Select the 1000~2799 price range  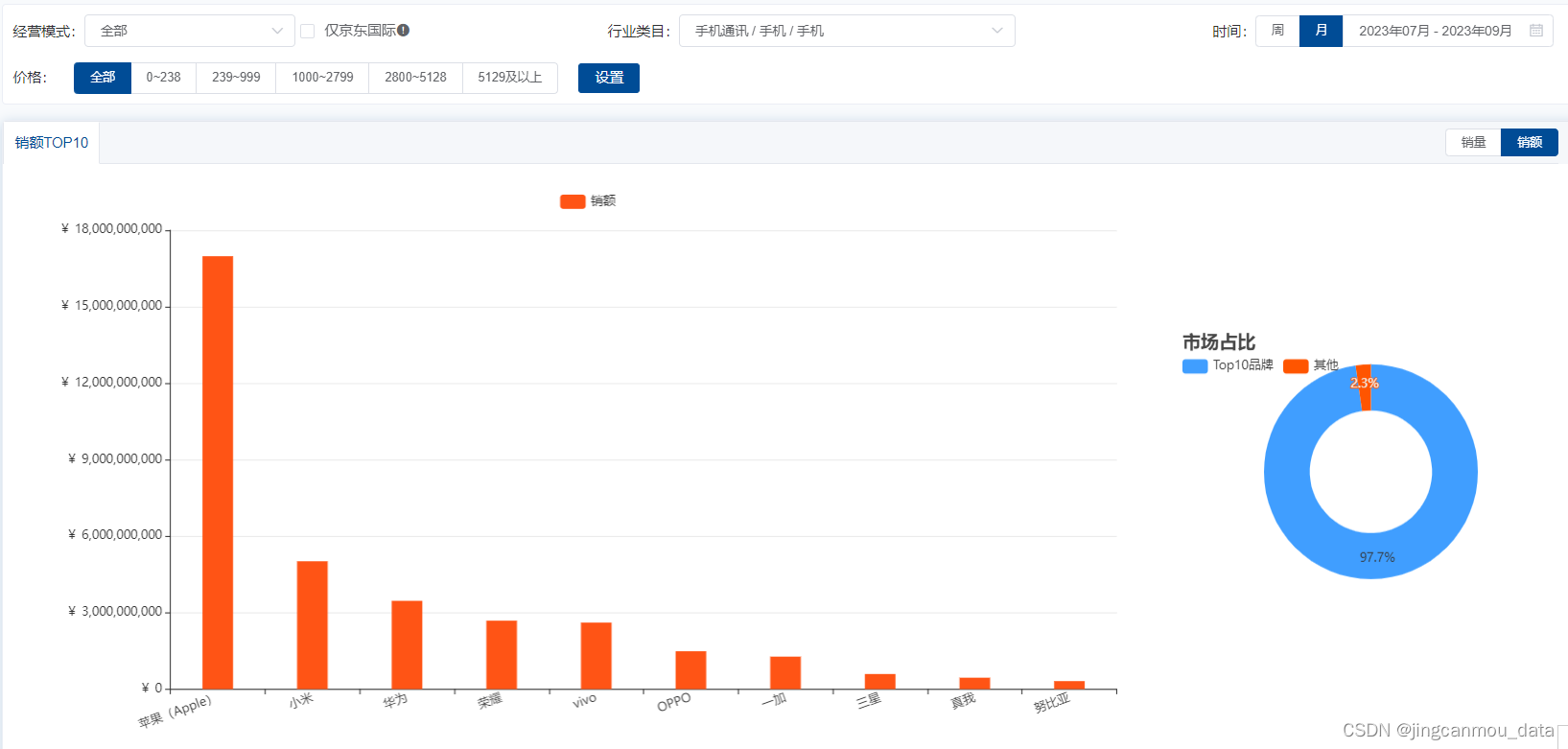click(322, 78)
